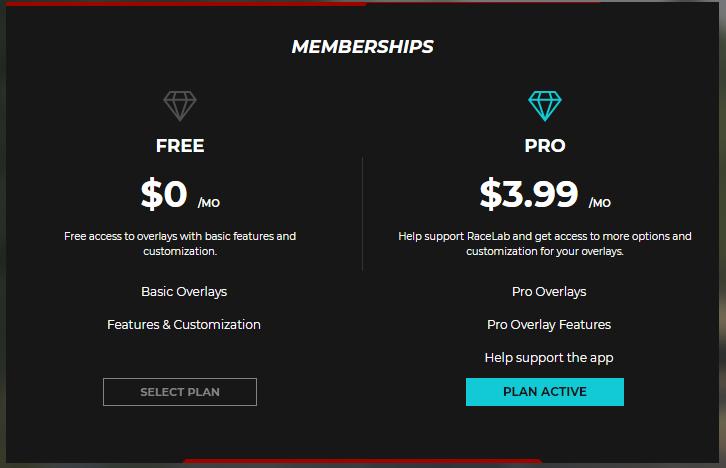Click the /MO label beside $3.99
Viewport: 726px width, 468px height.
coord(600,203)
